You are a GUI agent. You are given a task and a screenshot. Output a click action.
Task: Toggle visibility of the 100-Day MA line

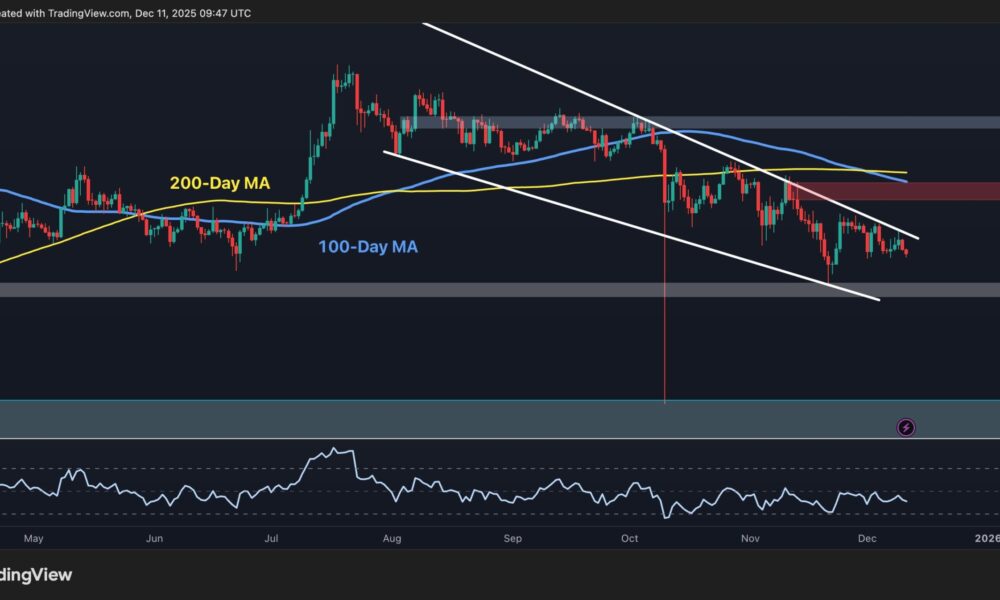pos(550,156)
